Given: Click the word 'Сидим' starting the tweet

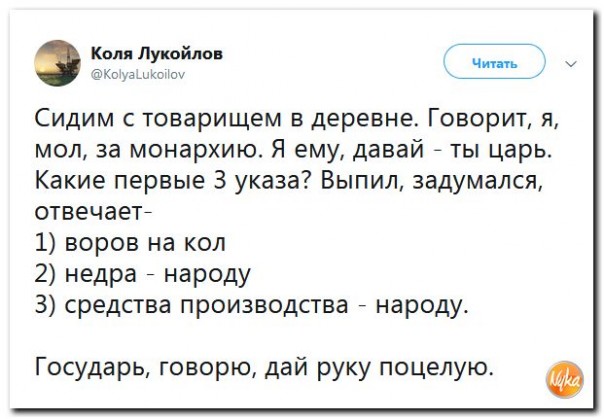Looking at the screenshot, I should pos(66,120).
